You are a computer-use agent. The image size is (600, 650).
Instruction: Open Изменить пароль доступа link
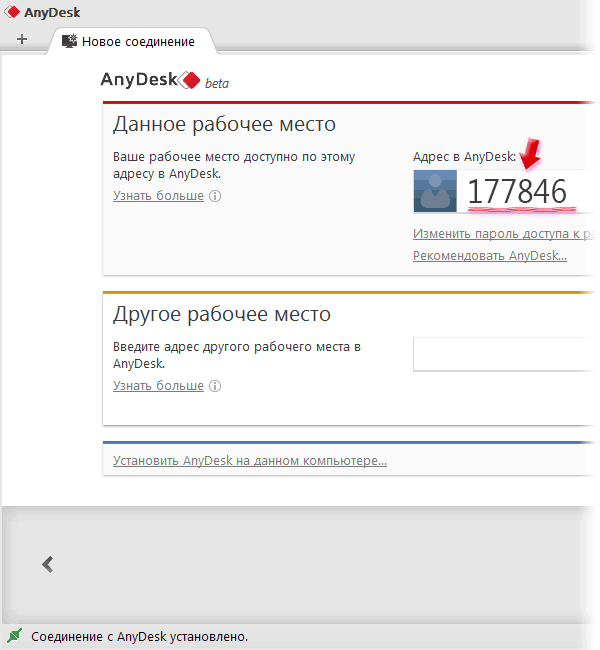pos(506,234)
